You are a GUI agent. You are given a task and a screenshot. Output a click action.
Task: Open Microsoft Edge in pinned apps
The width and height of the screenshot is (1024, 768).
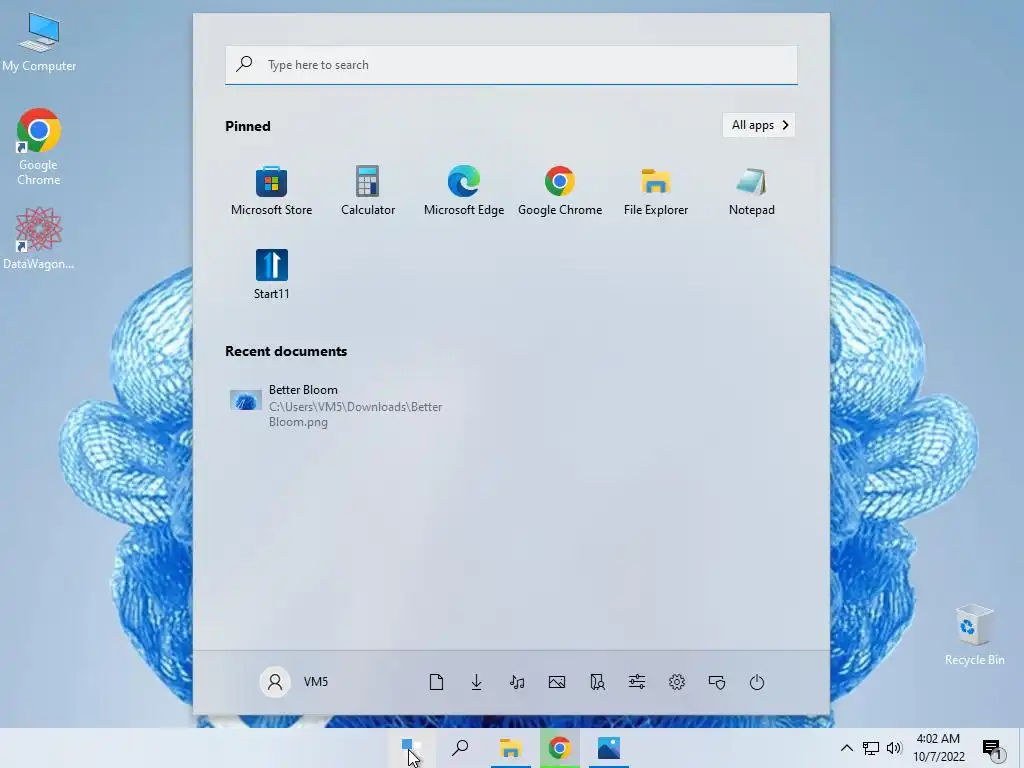point(464,191)
